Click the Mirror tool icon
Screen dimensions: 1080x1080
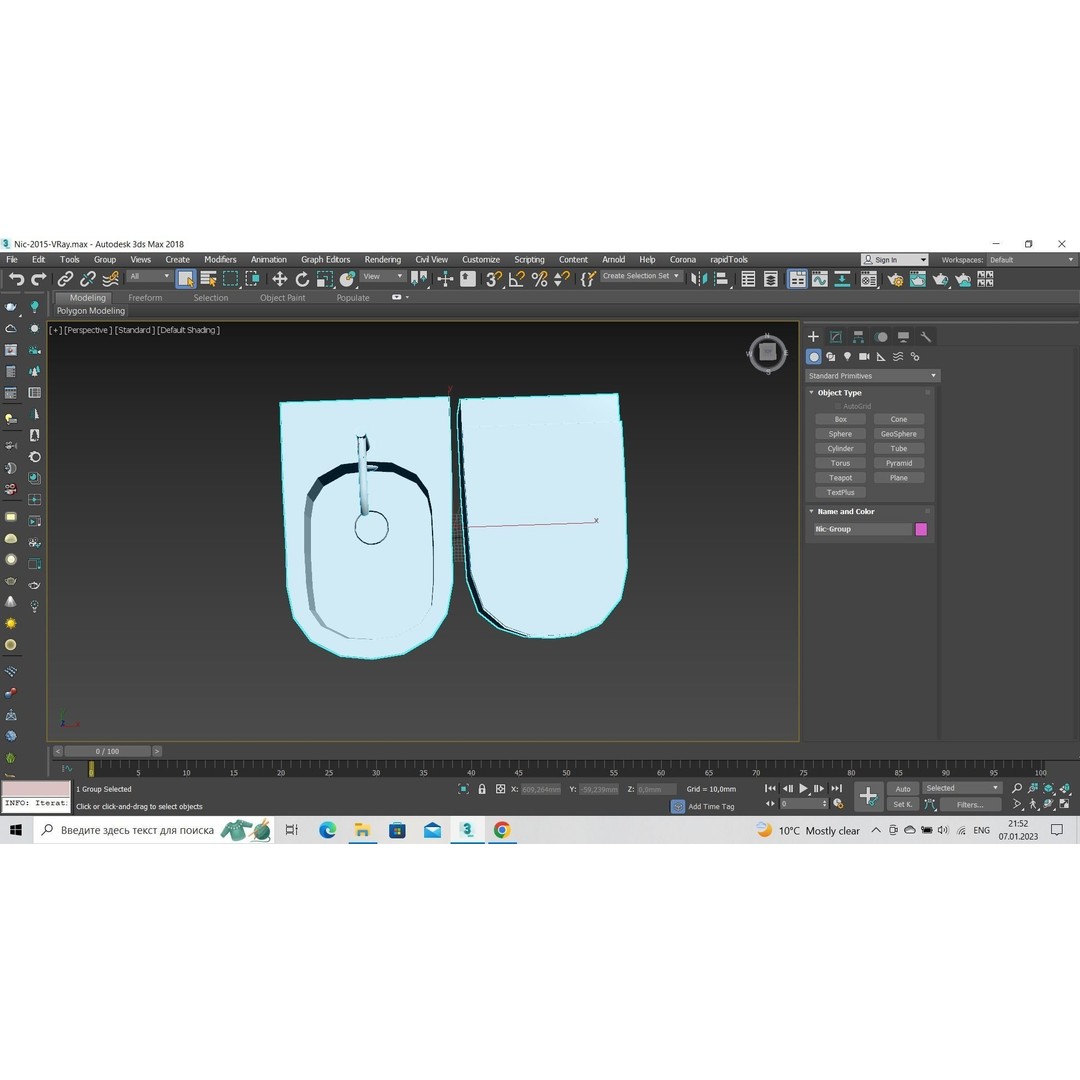click(698, 279)
